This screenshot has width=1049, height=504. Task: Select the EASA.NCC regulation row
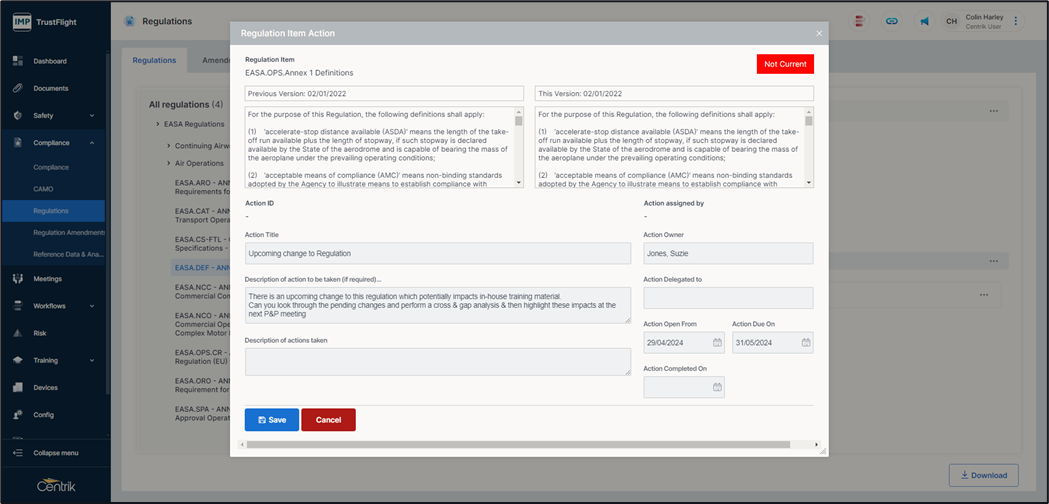click(202, 291)
